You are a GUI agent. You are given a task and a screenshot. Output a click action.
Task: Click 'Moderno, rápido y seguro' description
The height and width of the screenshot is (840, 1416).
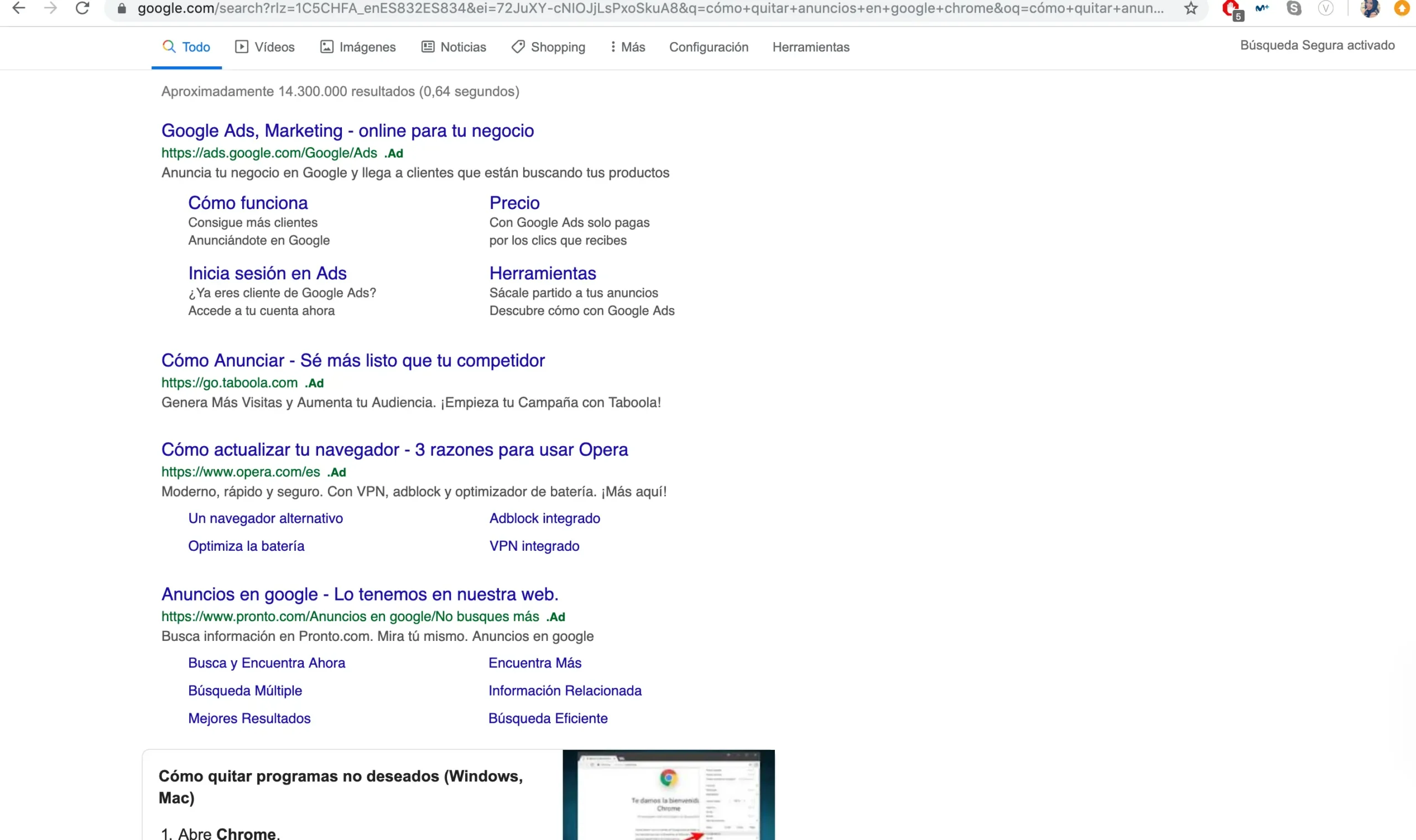coord(414,491)
